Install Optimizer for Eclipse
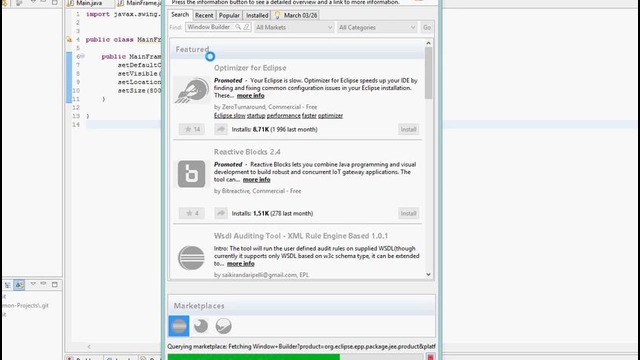The height and width of the screenshot is (360, 640). [408, 129]
